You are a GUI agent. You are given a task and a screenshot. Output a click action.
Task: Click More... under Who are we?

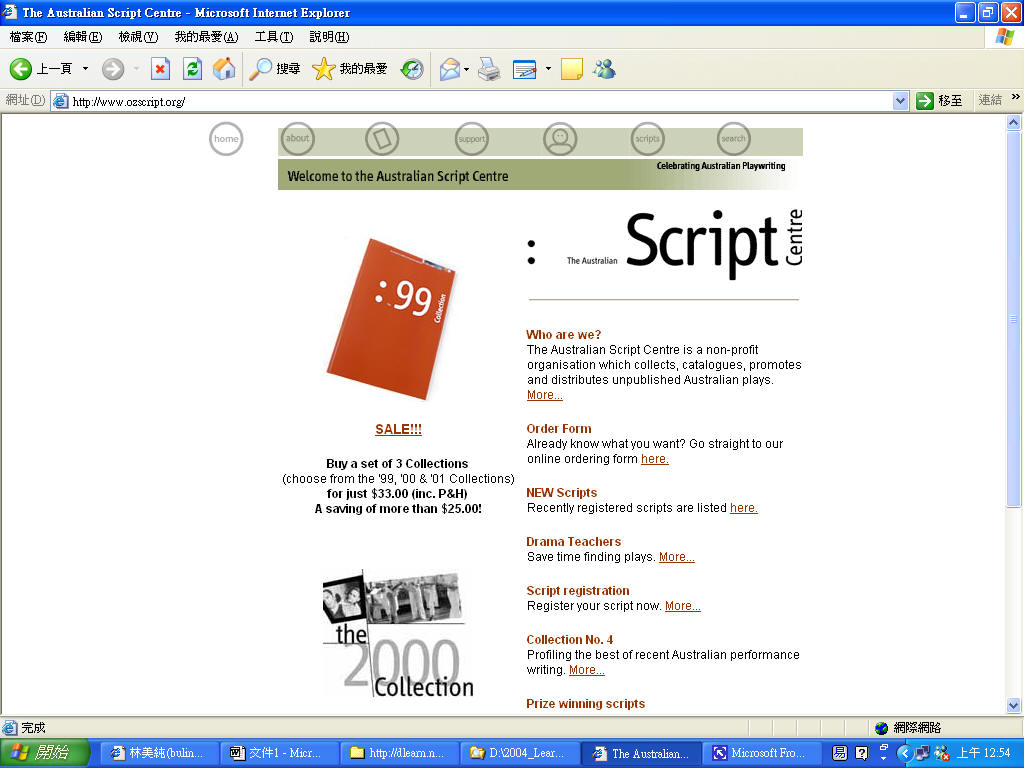(x=545, y=395)
